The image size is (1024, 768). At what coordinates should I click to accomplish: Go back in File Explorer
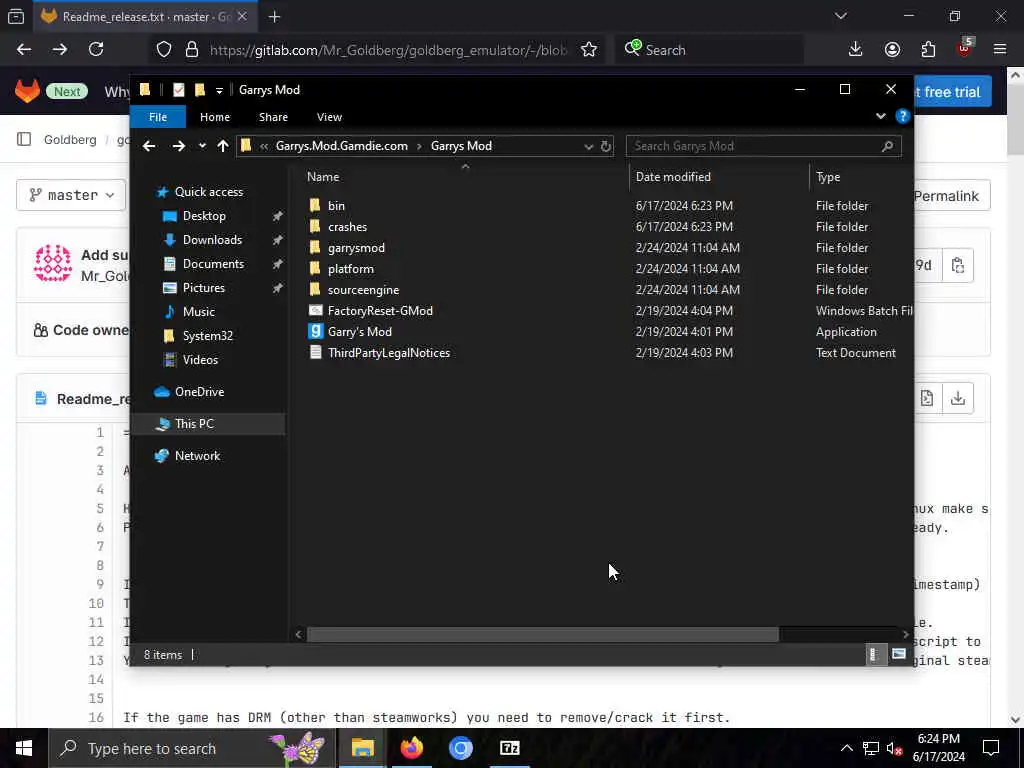coord(149,146)
